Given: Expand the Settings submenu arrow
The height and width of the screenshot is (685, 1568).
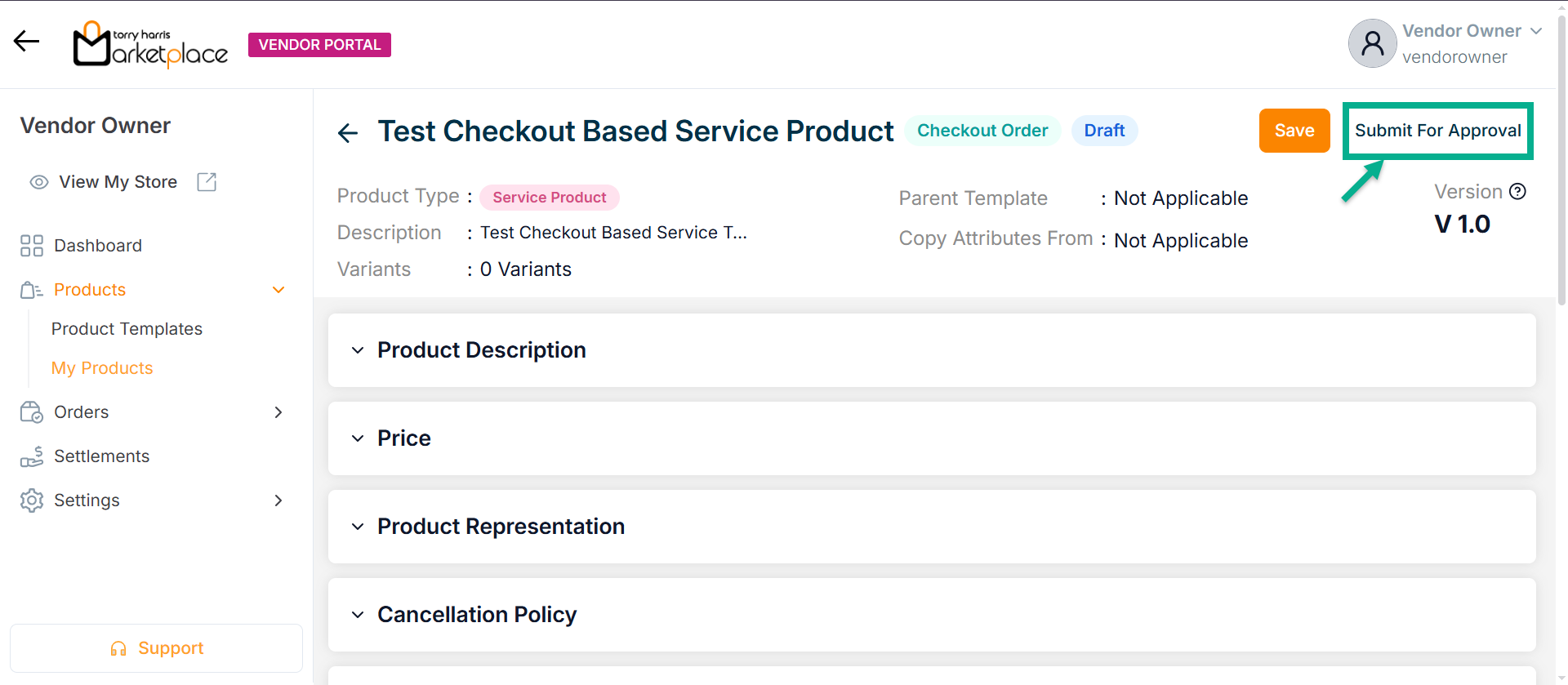Looking at the screenshot, I should (x=278, y=500).
